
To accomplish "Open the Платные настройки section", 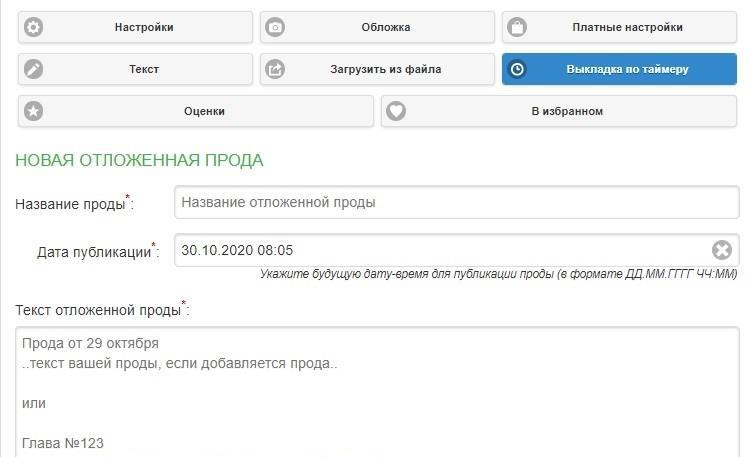I will pos(627,27).
